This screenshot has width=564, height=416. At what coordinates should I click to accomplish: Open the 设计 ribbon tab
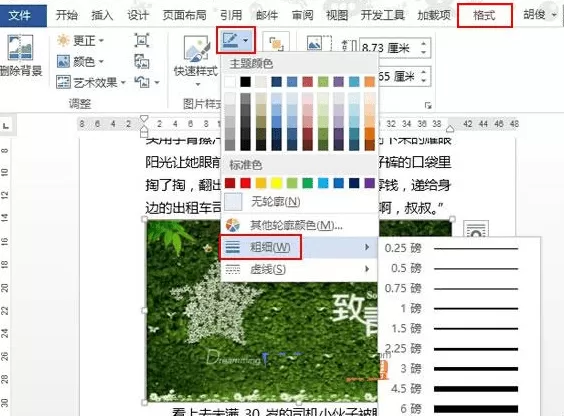pos(138,15)
